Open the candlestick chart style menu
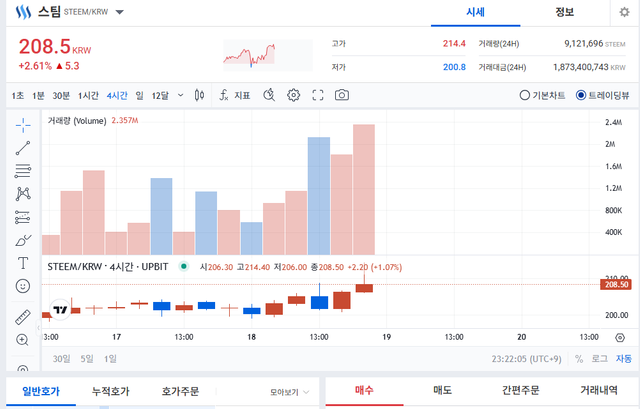The height and width of the screenshot is (409, 640). pyautogui.click(x=199, y=95)
